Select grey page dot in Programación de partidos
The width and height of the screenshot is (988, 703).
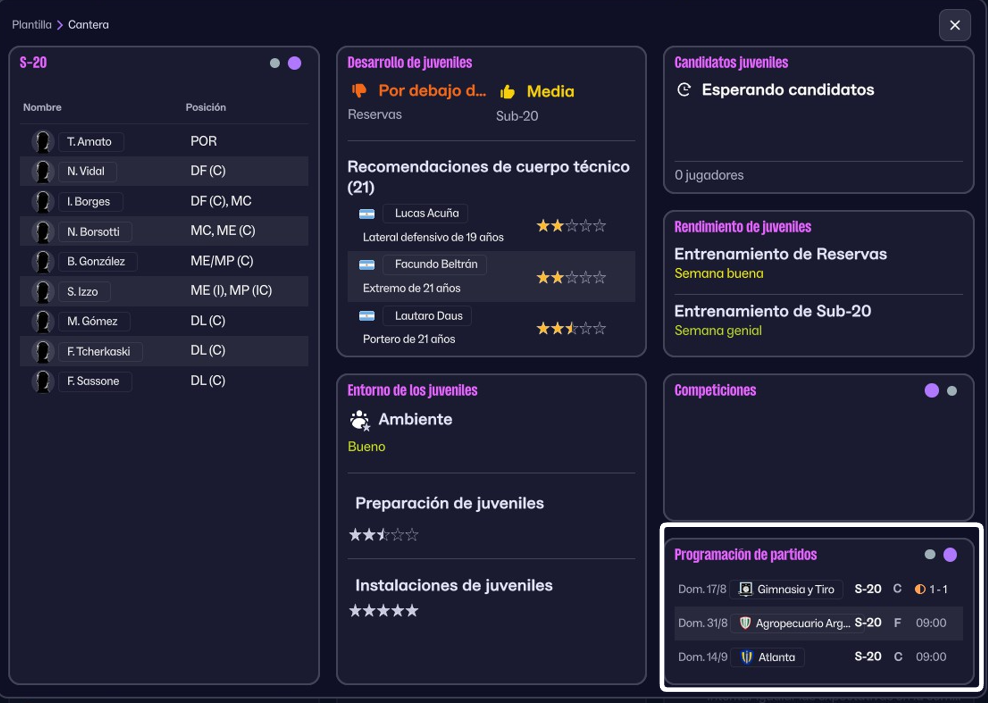click(x=929, y=554)
